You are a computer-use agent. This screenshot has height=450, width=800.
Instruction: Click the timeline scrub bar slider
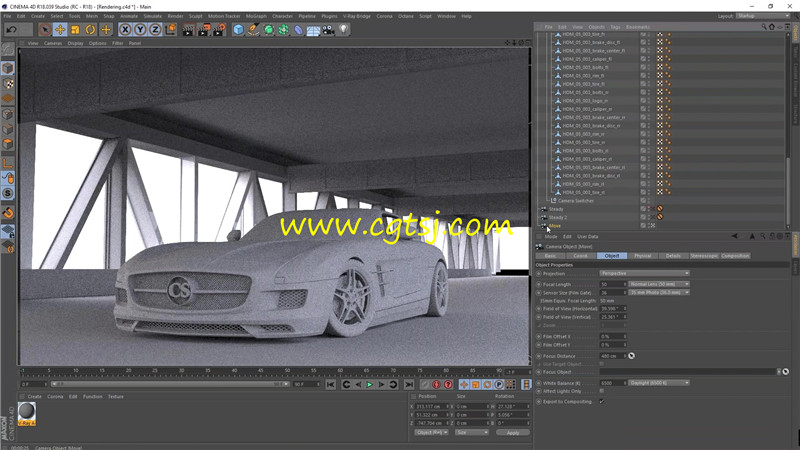point(170,384)
